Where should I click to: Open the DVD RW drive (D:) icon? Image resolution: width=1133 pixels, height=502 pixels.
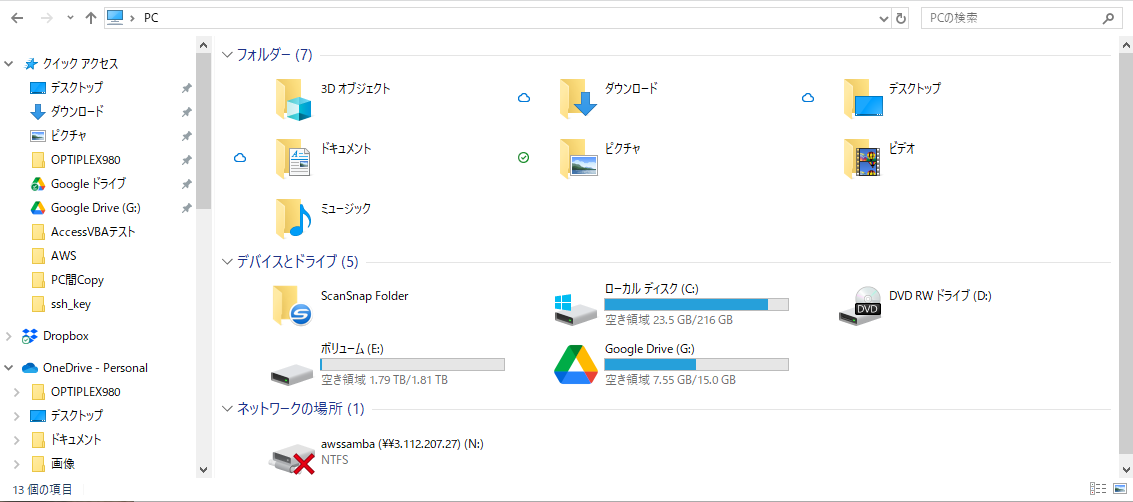pyautogui.click(x=859, y=306)
